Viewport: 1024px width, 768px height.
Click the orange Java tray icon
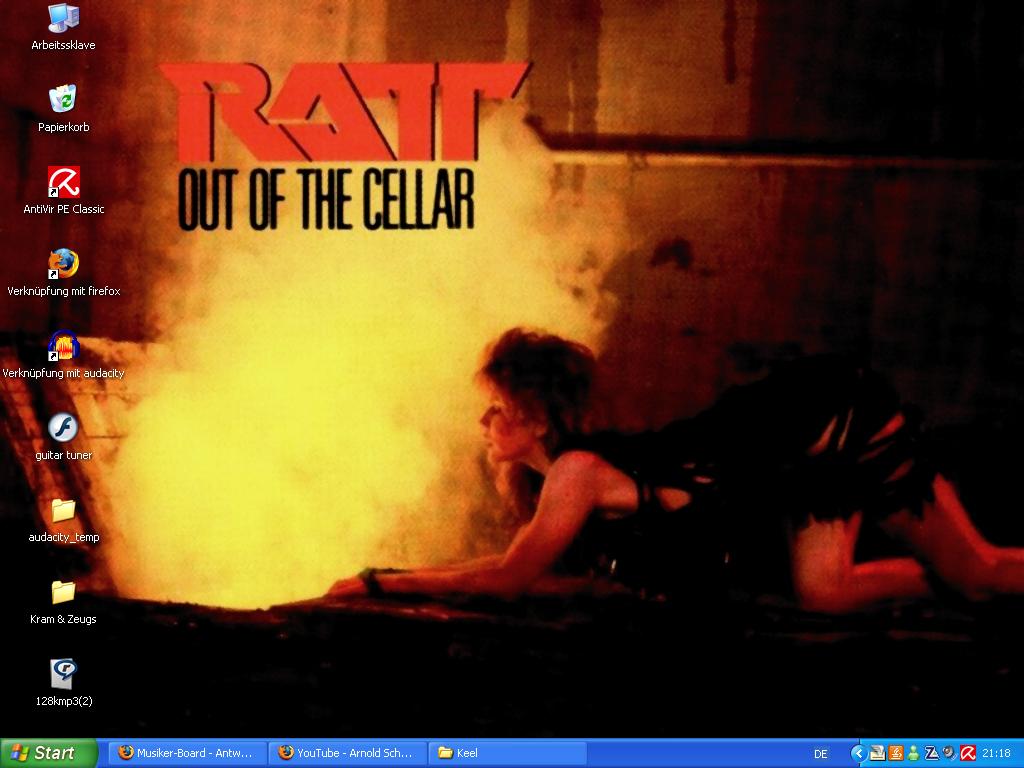896,754
